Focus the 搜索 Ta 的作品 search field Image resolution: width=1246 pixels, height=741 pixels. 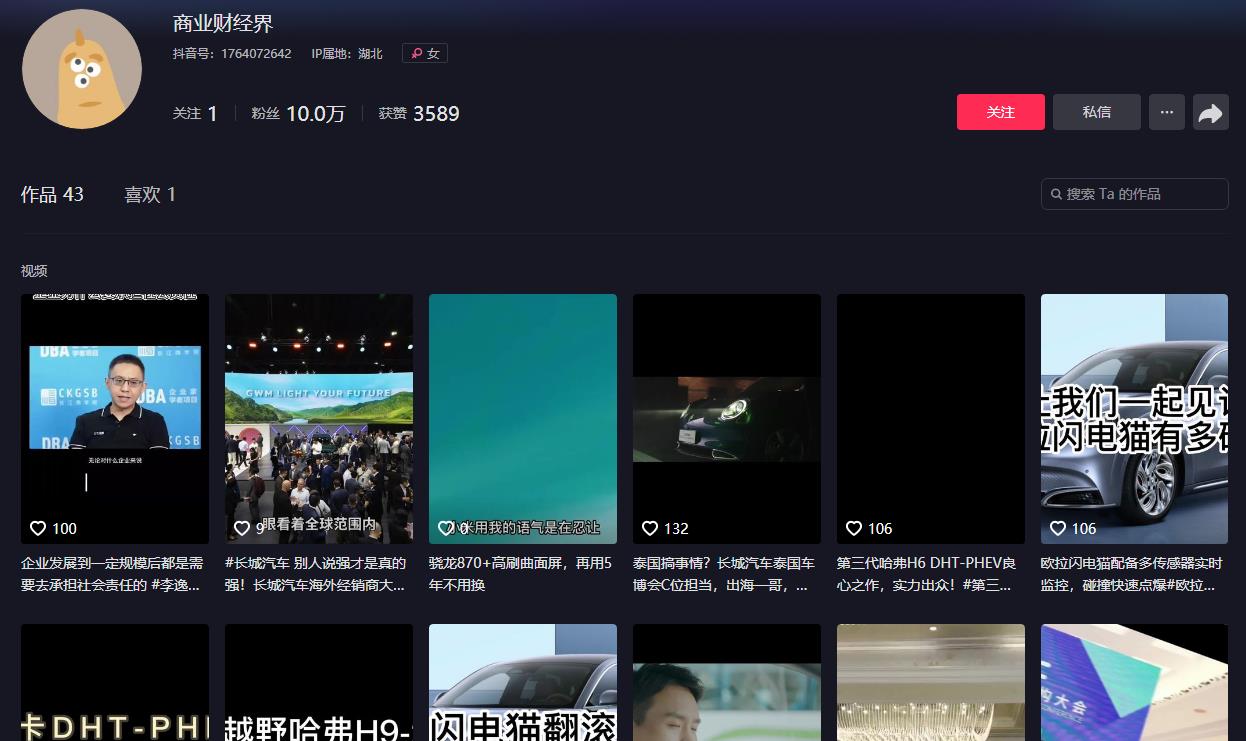point(1135,194)
